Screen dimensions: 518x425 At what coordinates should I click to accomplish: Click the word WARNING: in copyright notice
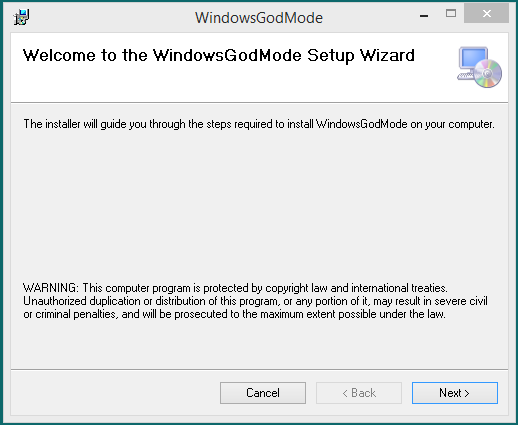(51, 288)
